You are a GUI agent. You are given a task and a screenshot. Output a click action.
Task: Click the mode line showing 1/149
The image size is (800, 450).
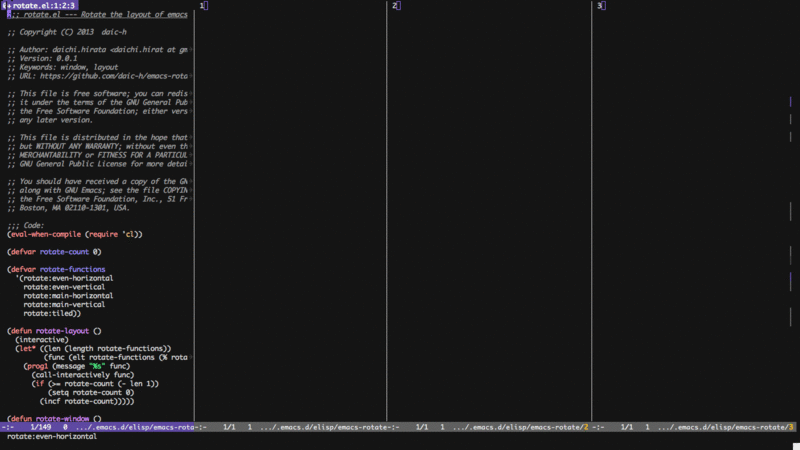point(97,427)
